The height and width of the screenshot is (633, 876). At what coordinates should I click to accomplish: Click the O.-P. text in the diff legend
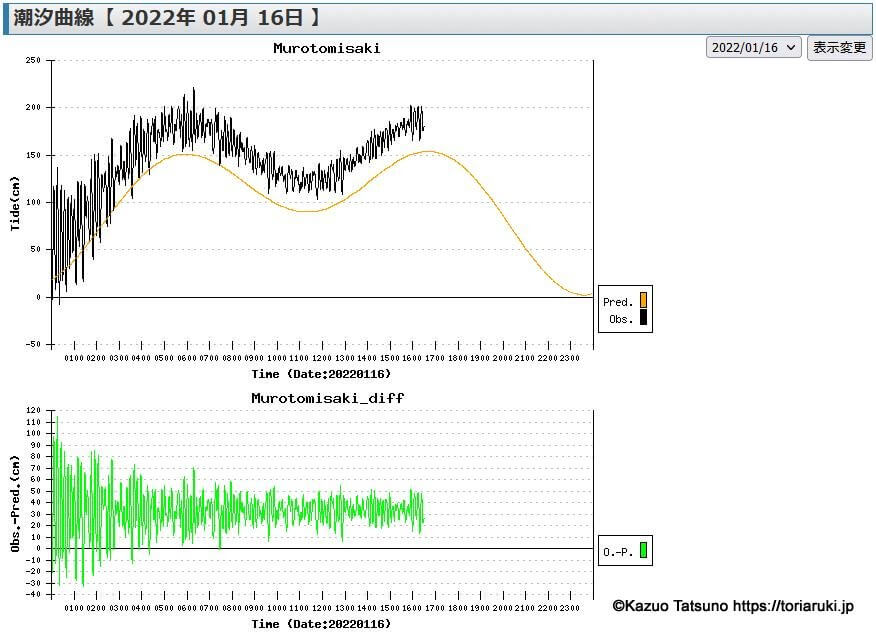pos(617,551)
